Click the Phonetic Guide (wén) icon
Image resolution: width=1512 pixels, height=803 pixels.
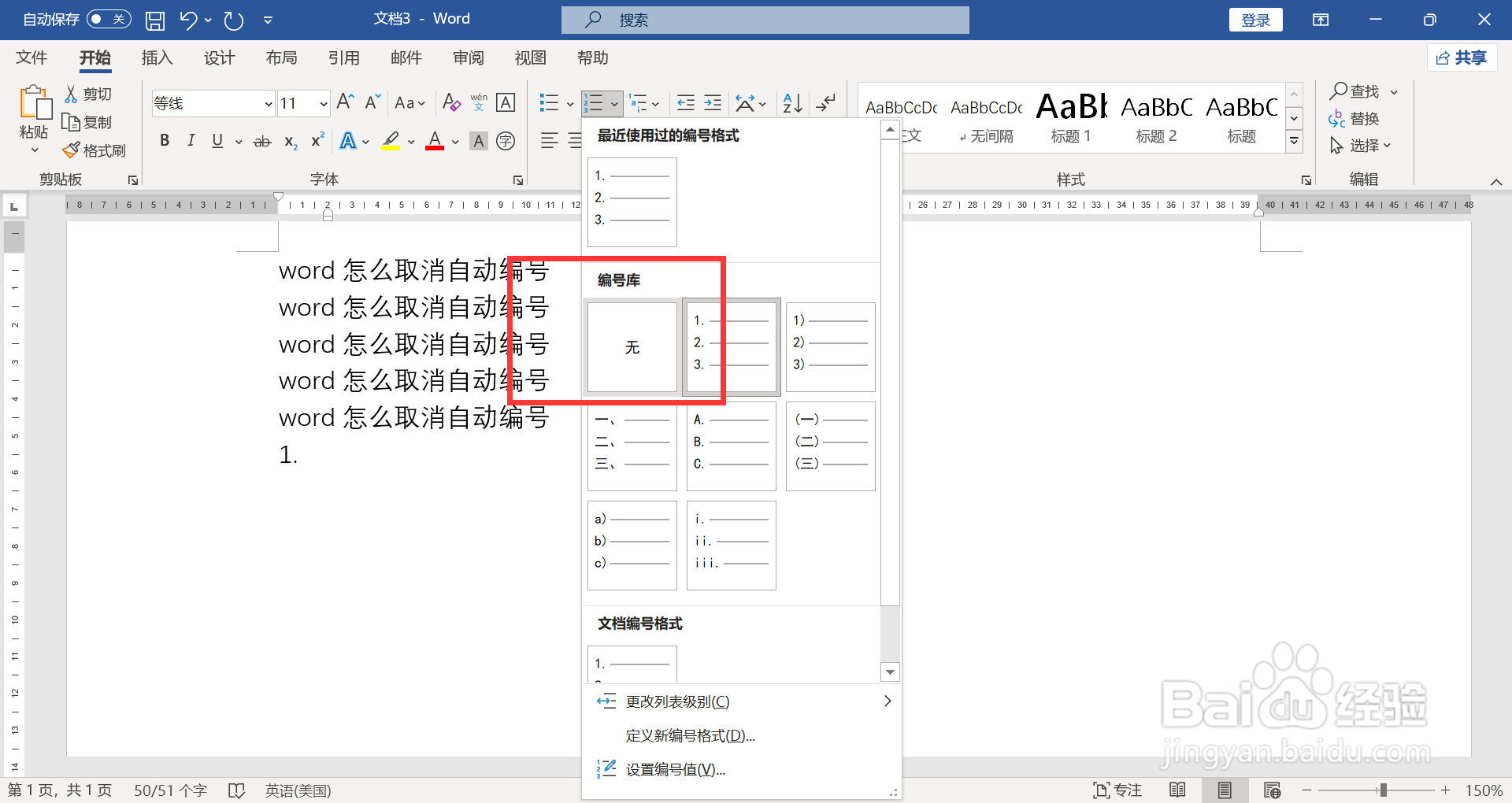click(479, 102)
